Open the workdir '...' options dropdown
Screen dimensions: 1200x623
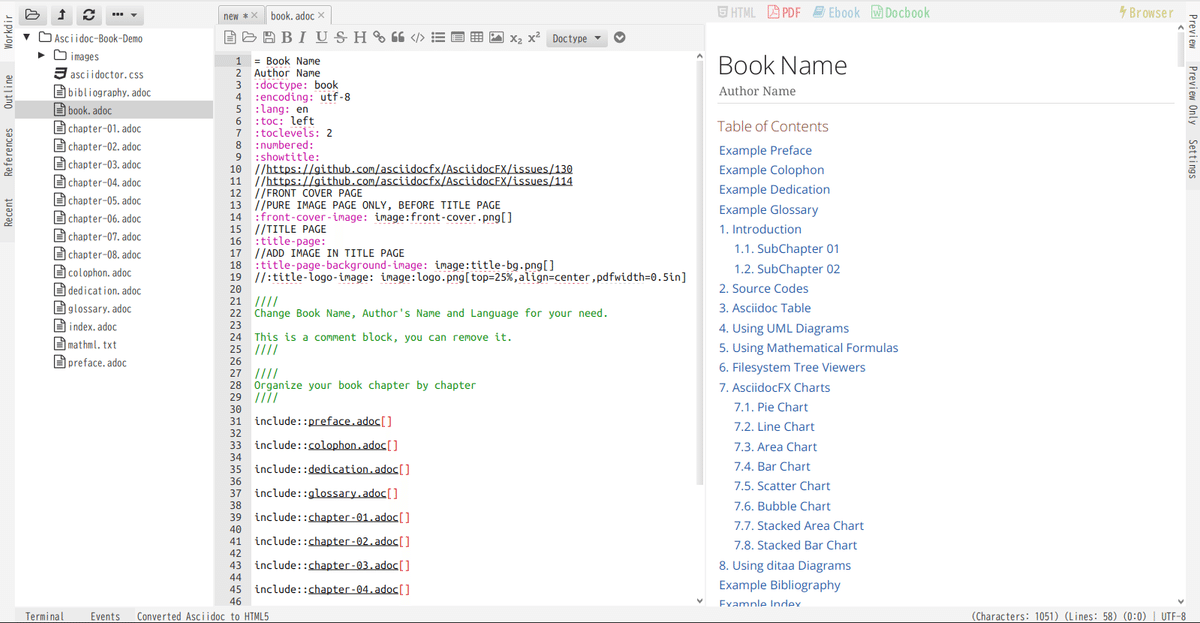(x=124, y=15)
